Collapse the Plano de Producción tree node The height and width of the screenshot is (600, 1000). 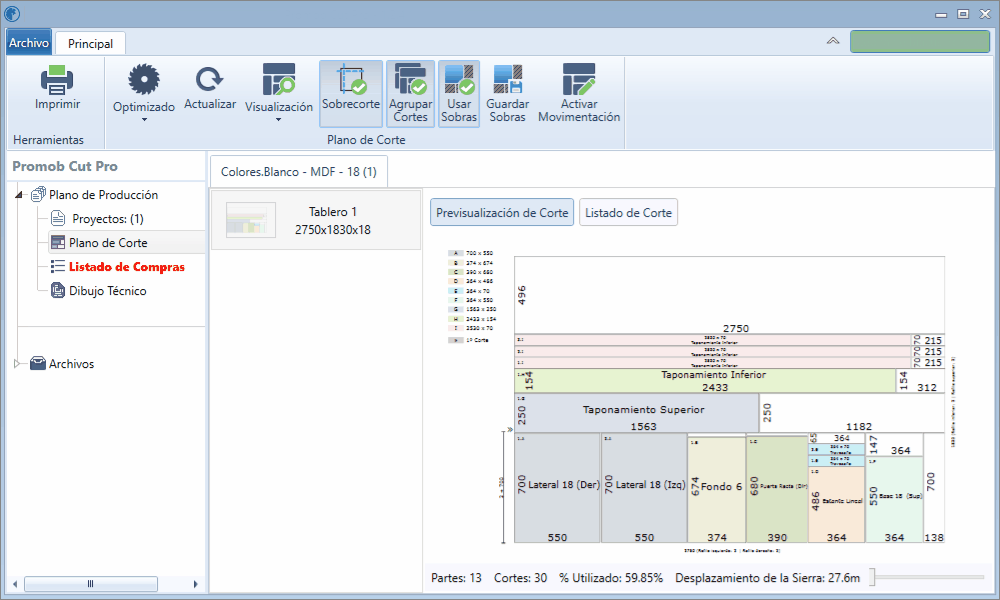(x=18, y=194)
